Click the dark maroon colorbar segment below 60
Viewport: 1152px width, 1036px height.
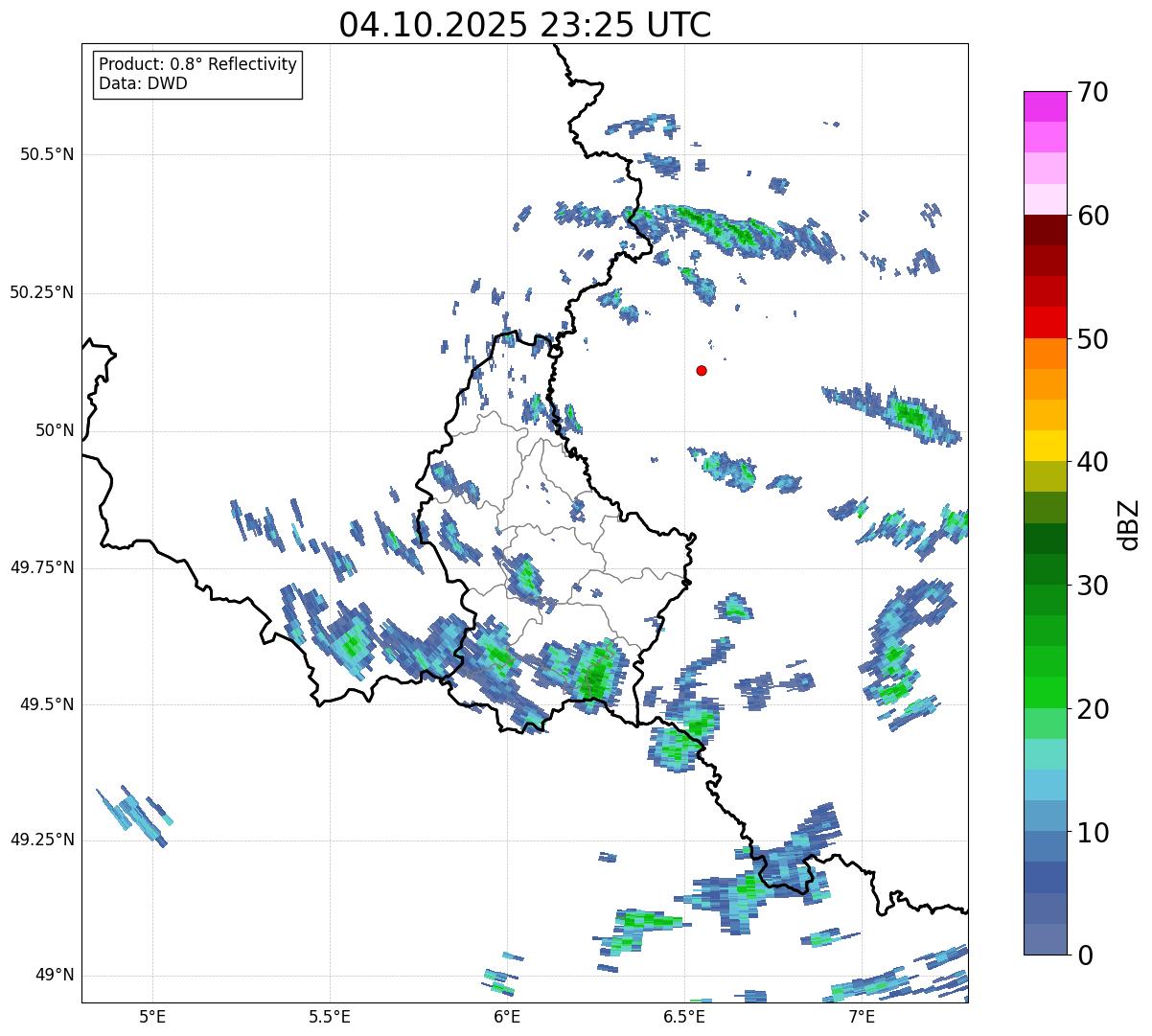1045,230
